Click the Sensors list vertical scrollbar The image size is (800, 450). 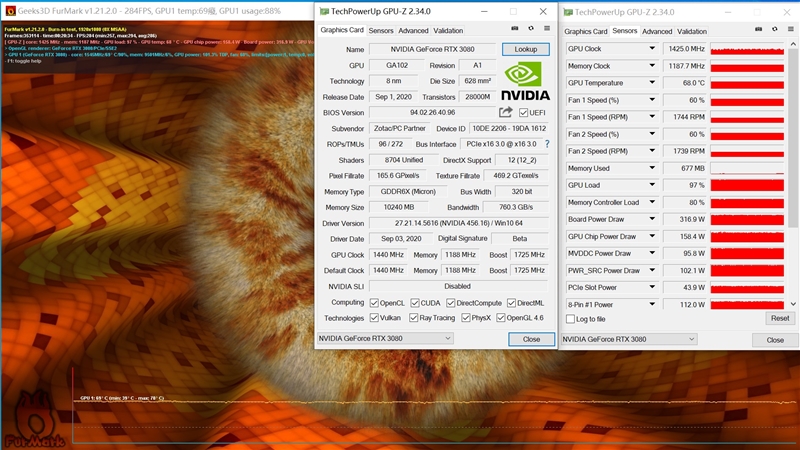pos(793,138)
